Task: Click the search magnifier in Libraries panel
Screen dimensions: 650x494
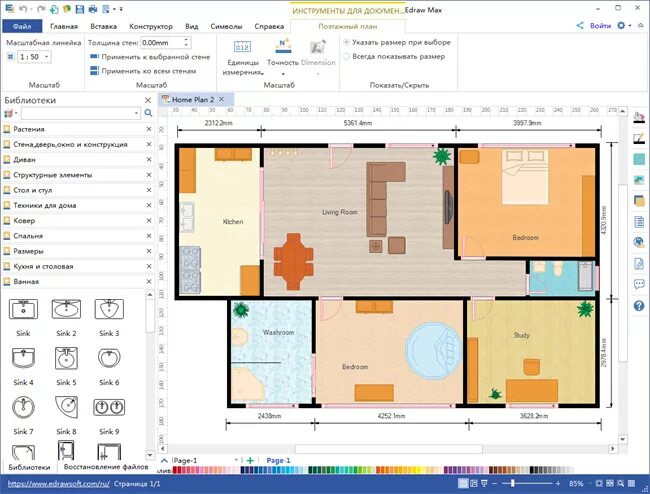Action: point(148,113)
